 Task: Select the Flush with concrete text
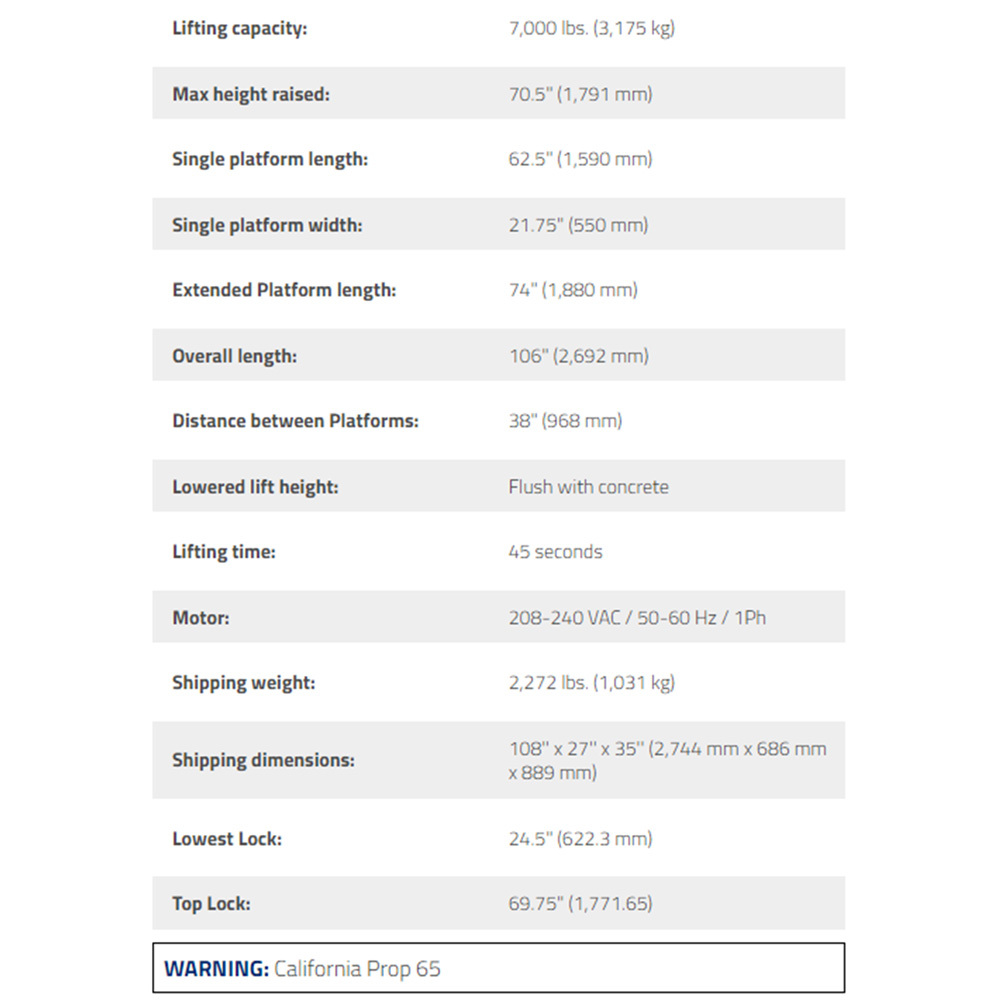point(588,487)
